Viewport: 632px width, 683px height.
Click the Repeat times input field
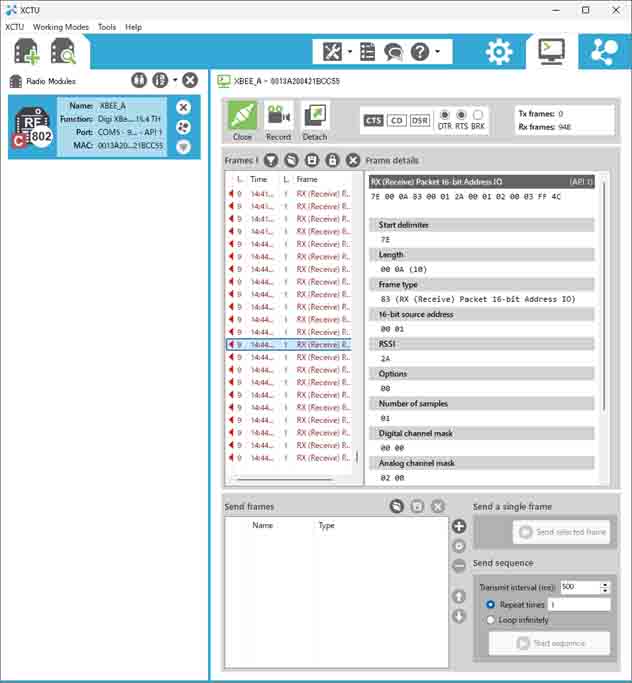pyautogui.click(x=579, y=605)
